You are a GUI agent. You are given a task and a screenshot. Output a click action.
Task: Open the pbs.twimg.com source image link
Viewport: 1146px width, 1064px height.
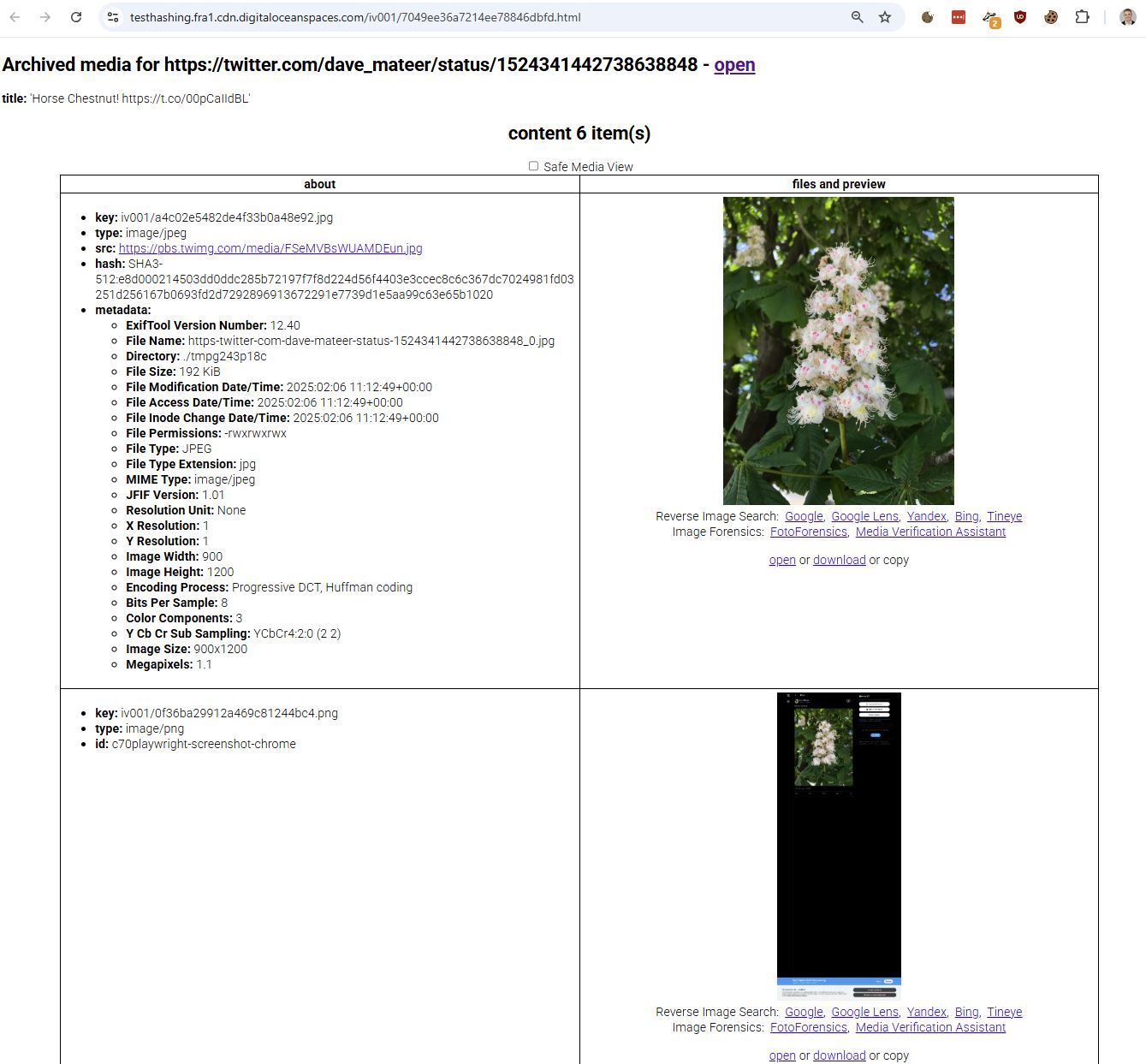point(270,248)
